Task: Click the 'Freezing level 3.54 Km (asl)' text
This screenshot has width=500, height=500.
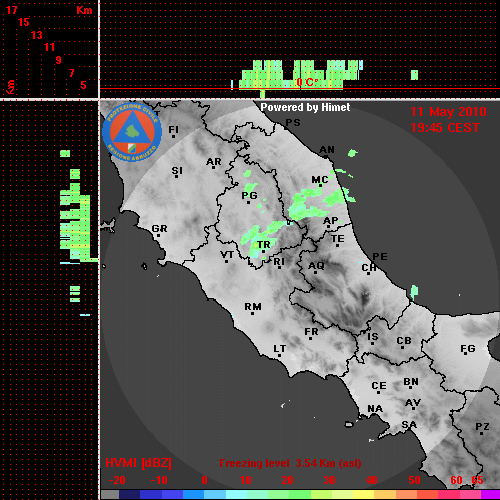Action: click(290, 463)
